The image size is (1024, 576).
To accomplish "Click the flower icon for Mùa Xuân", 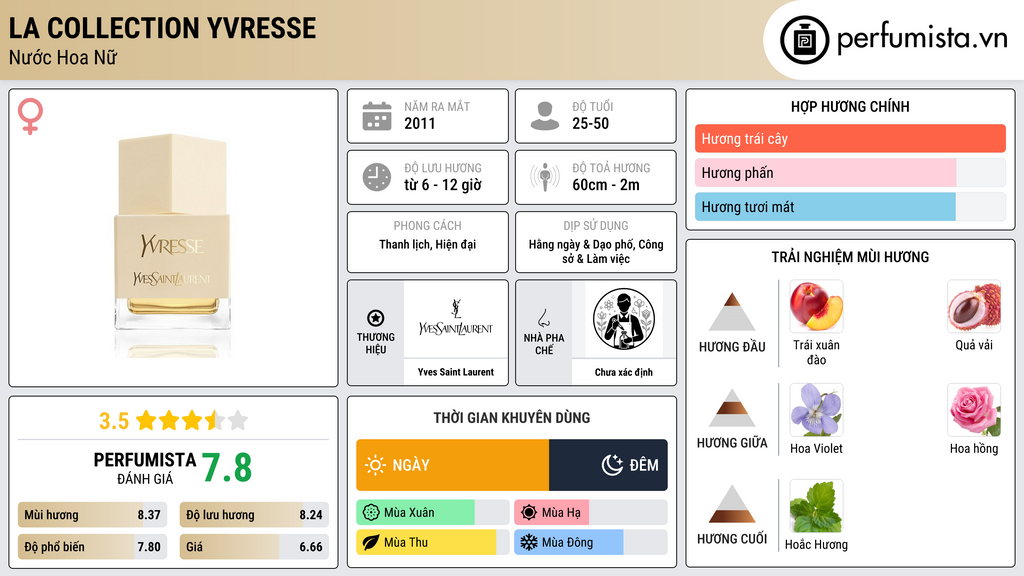I will click(371, 513).
